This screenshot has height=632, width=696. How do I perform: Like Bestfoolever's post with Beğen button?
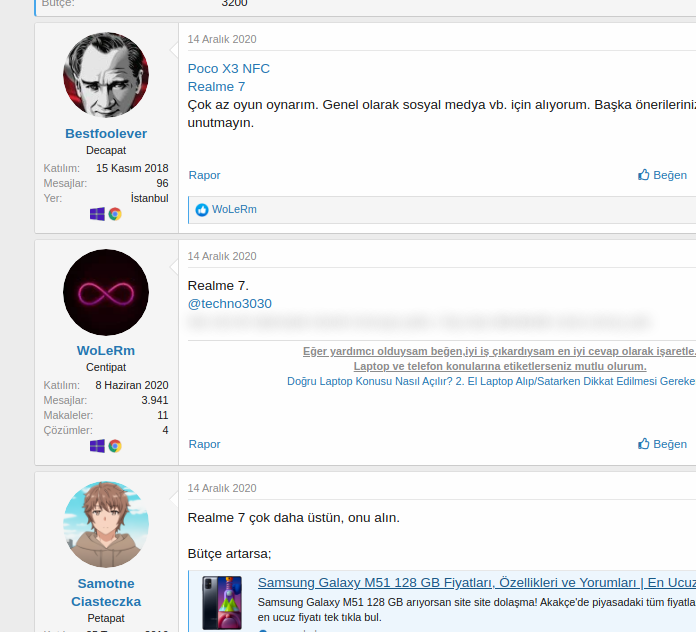point(662,175)
